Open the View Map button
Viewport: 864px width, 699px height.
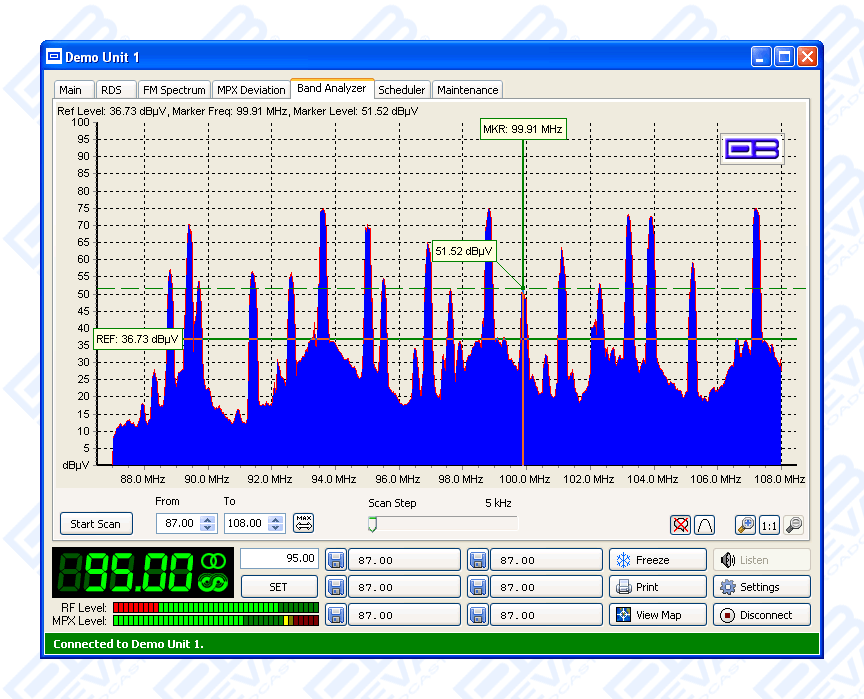[657, 615]
